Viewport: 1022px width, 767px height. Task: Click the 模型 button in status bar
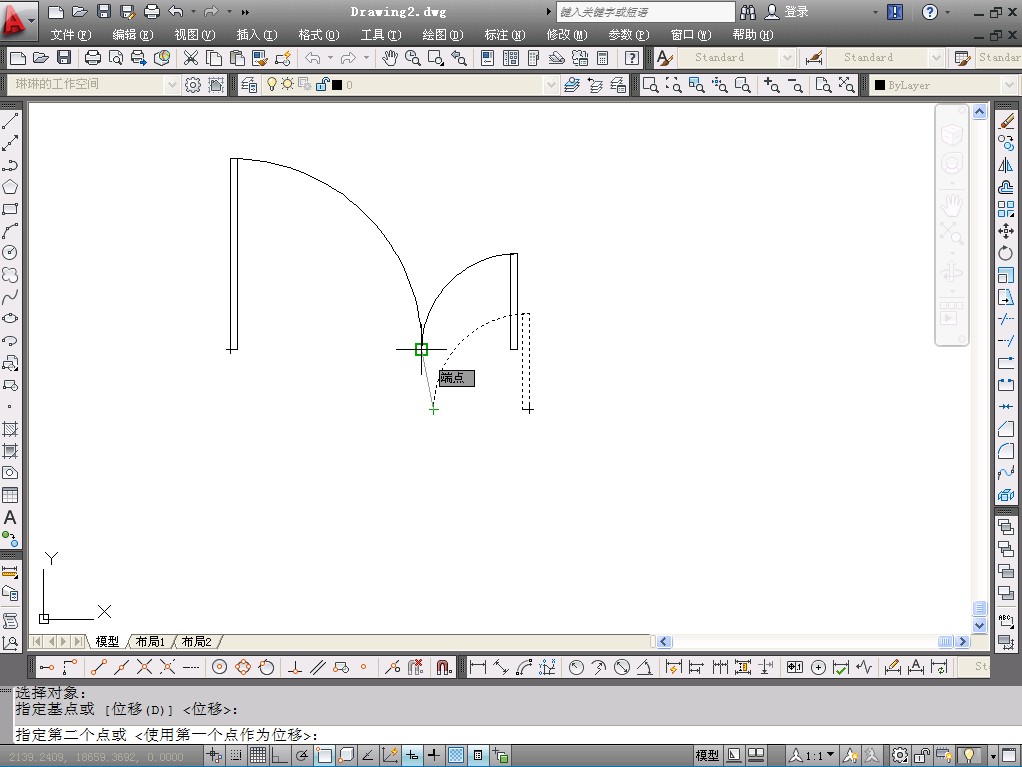[x=707, y=756]
